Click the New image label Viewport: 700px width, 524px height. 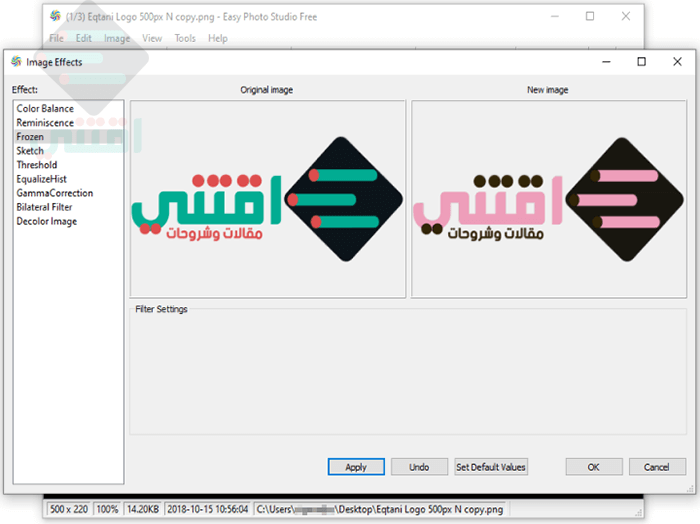(x=548, y=90)
